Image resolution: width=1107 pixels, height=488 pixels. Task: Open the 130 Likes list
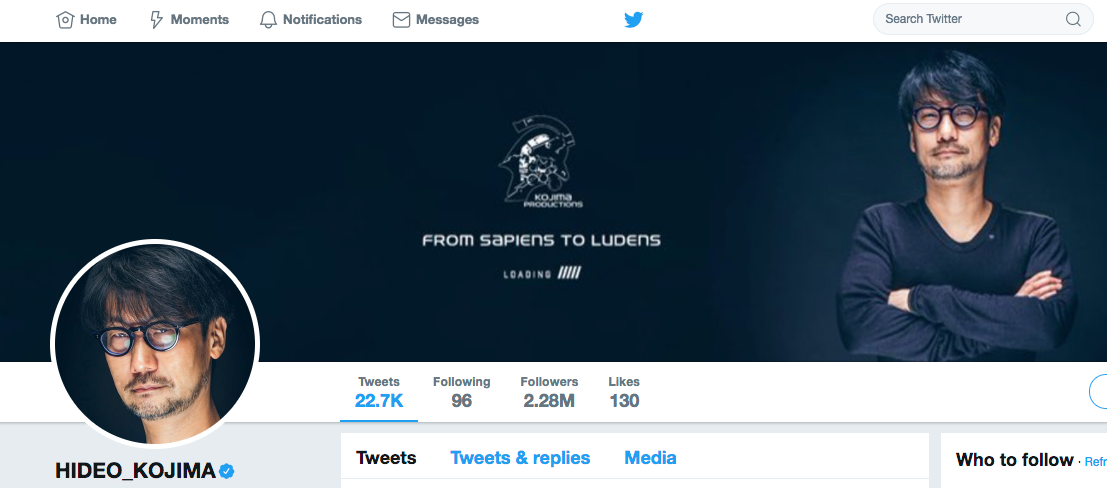(x=624, y=393)
